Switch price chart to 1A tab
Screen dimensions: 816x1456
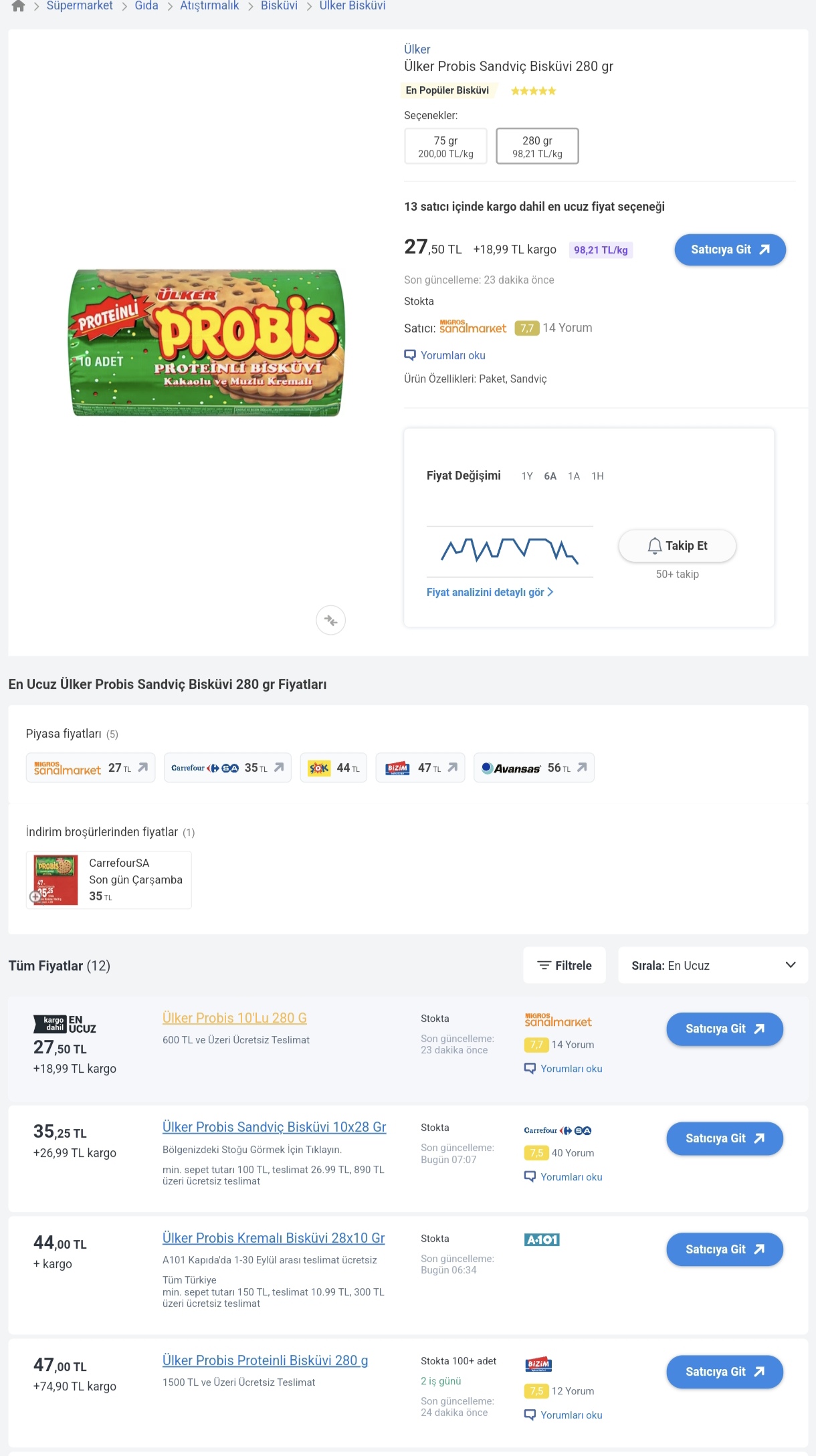click(x=574, y=476)
